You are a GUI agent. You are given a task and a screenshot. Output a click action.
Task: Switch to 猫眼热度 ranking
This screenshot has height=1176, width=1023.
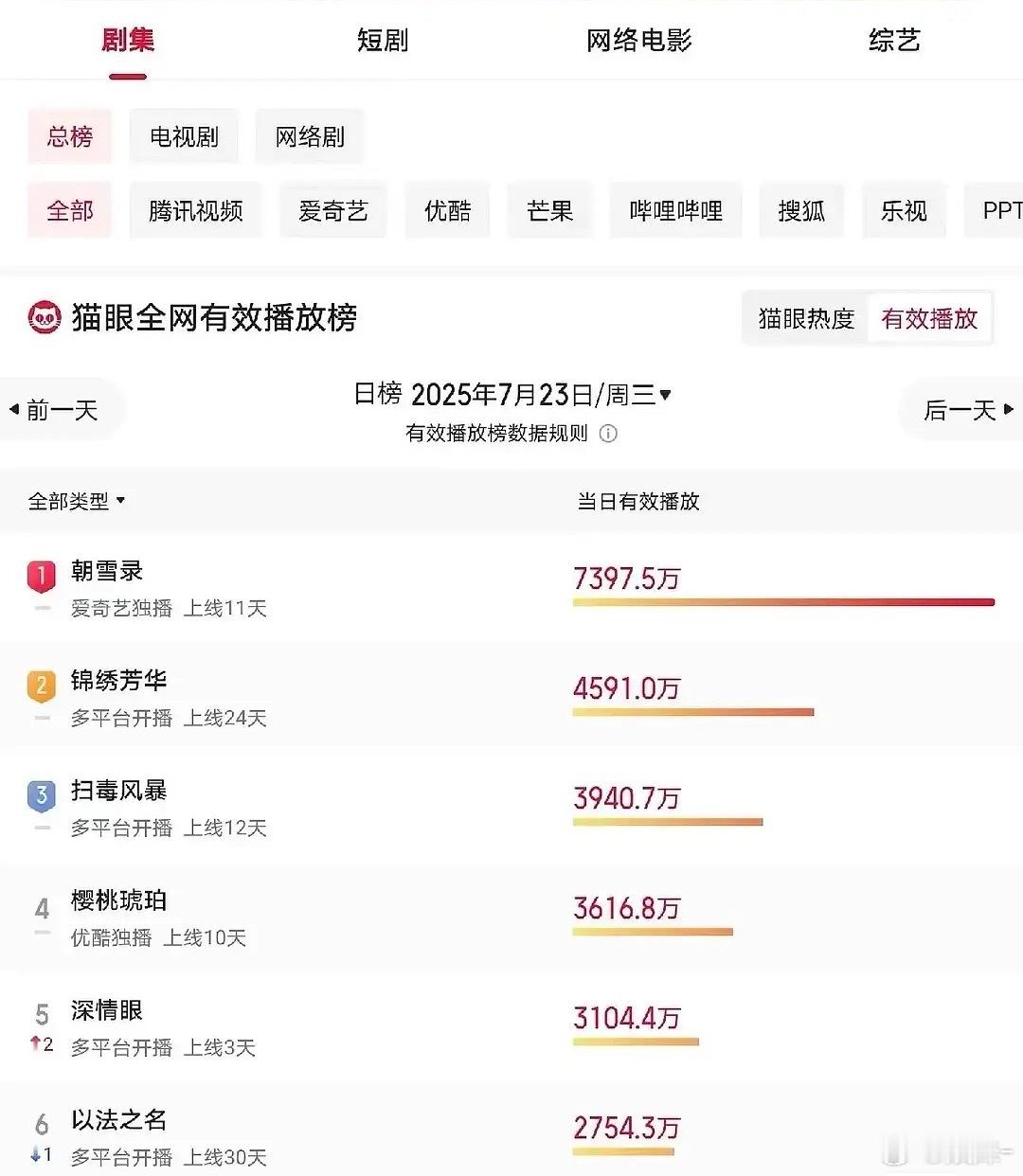[x=806, y=319]
